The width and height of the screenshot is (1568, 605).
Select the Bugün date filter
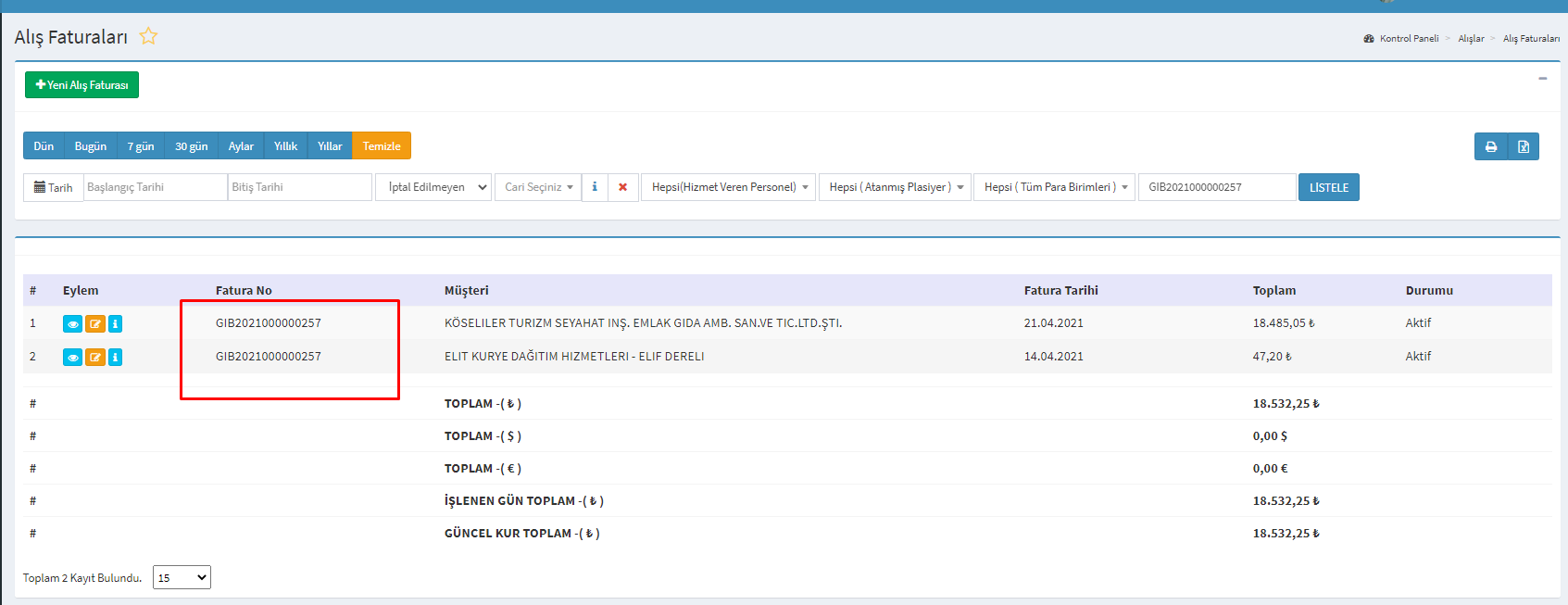[90, 146]
